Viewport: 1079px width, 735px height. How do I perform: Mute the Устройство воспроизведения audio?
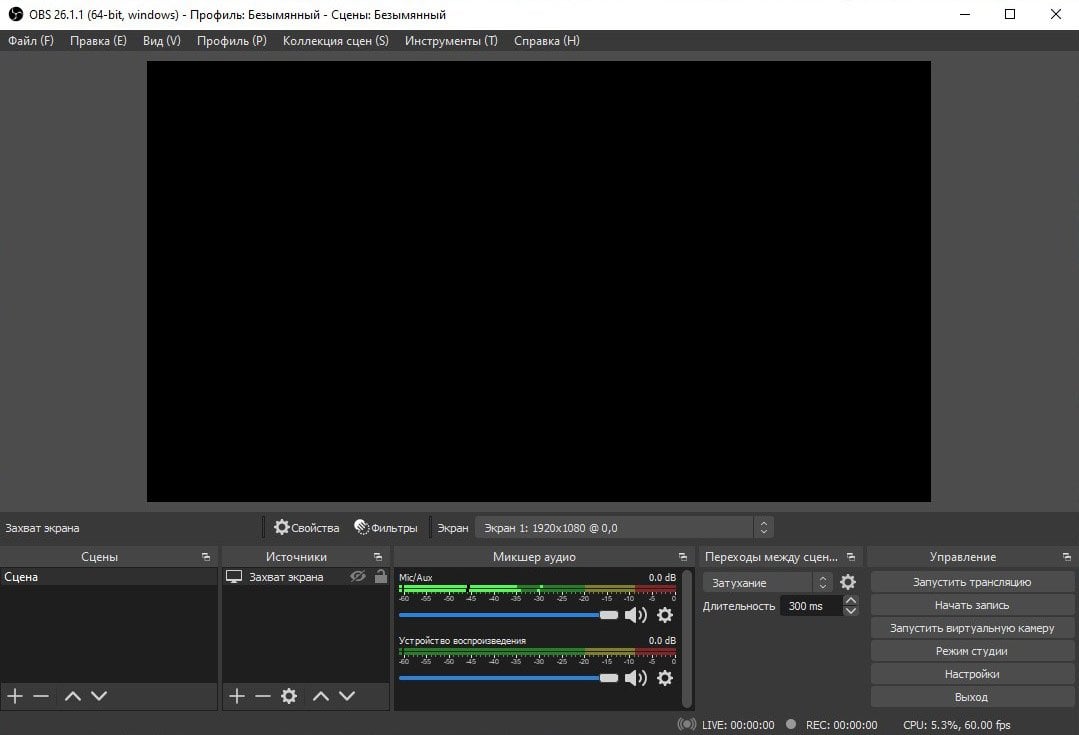(635, 678)
